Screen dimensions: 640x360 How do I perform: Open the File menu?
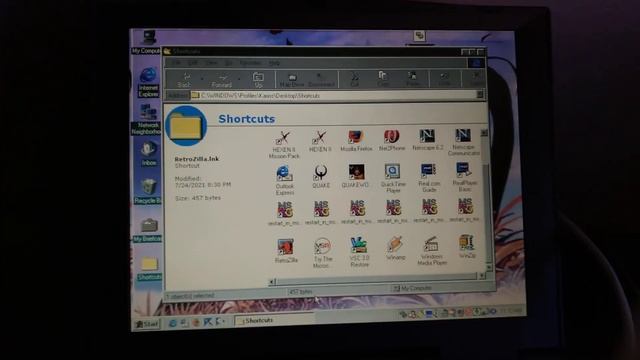176,62
